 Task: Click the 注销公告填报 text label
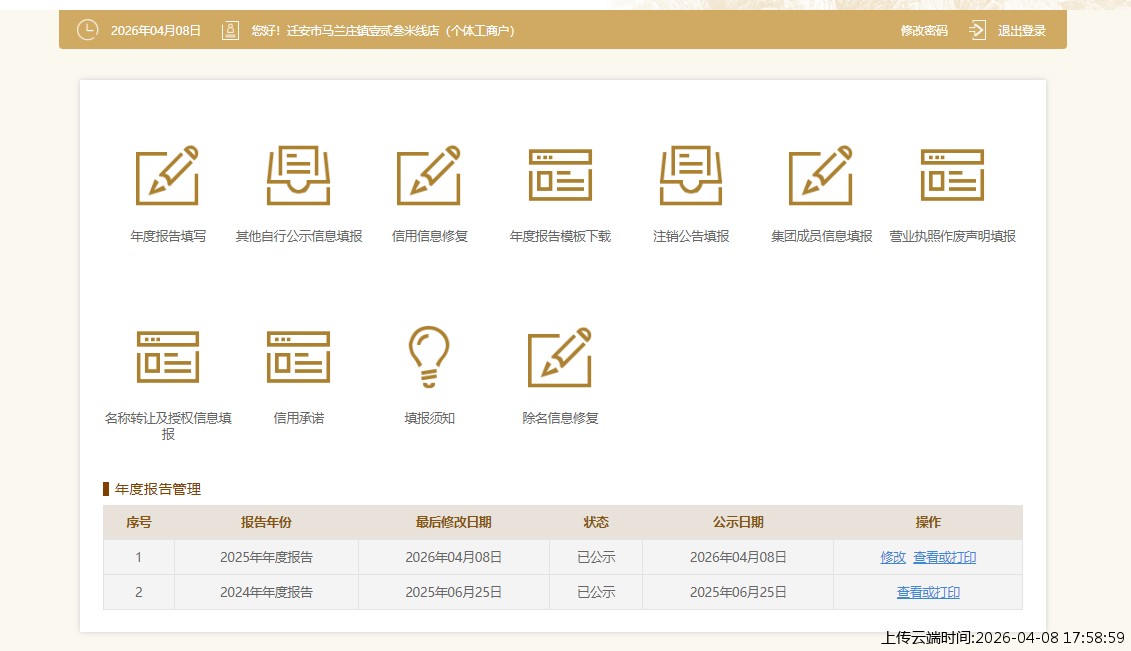pyautogui.click(x=691, y=237)
